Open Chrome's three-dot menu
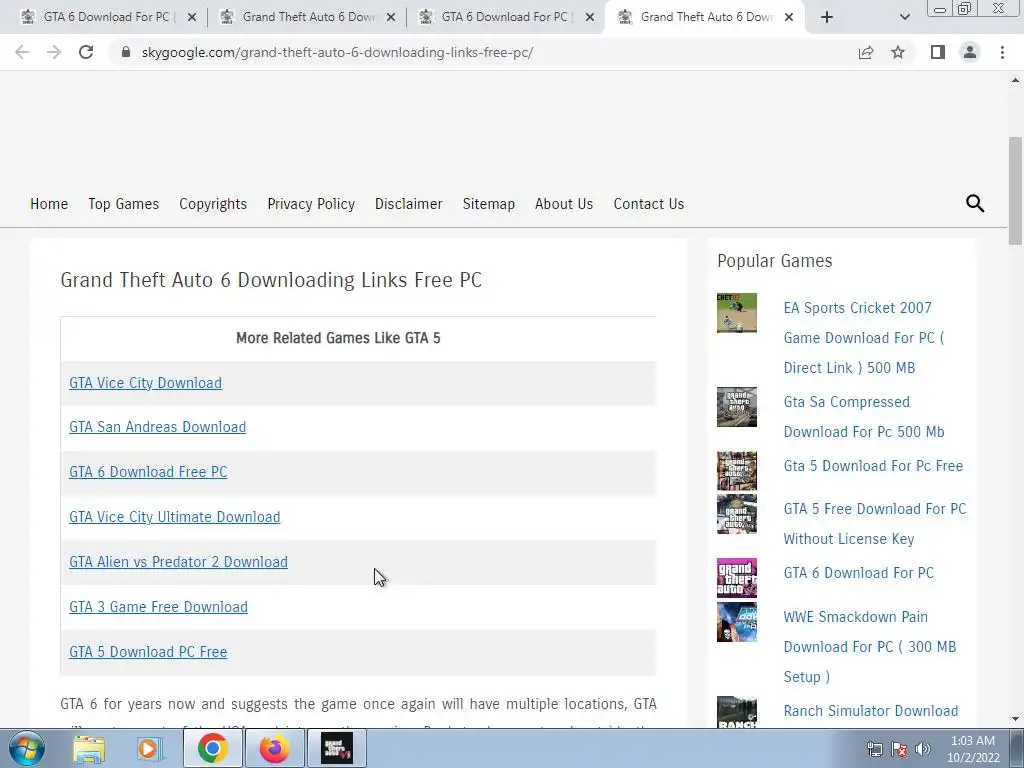 point(1002,52)
